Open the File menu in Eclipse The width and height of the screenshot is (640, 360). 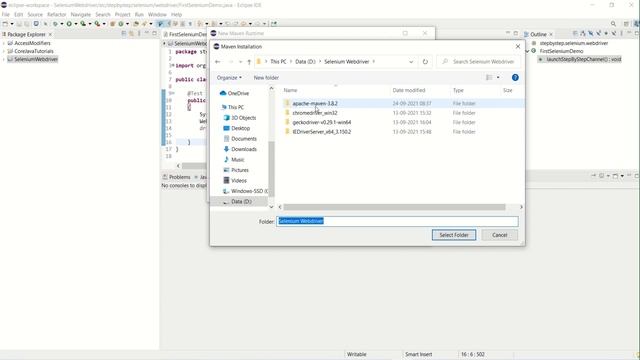[6, 14]
